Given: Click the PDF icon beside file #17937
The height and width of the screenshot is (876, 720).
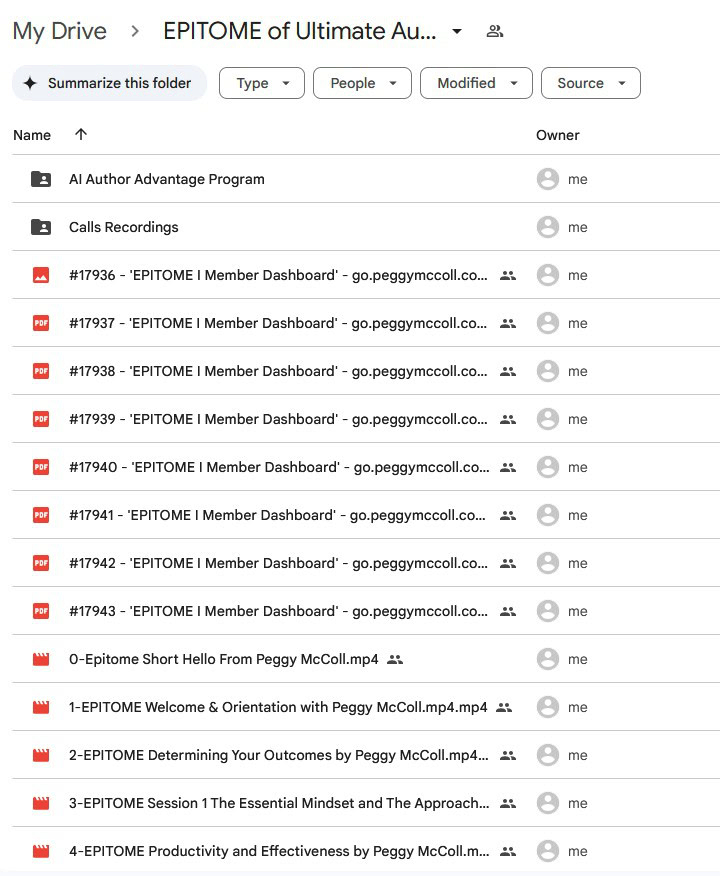Looking at the screenshot, I should click(x=41, y=323).
